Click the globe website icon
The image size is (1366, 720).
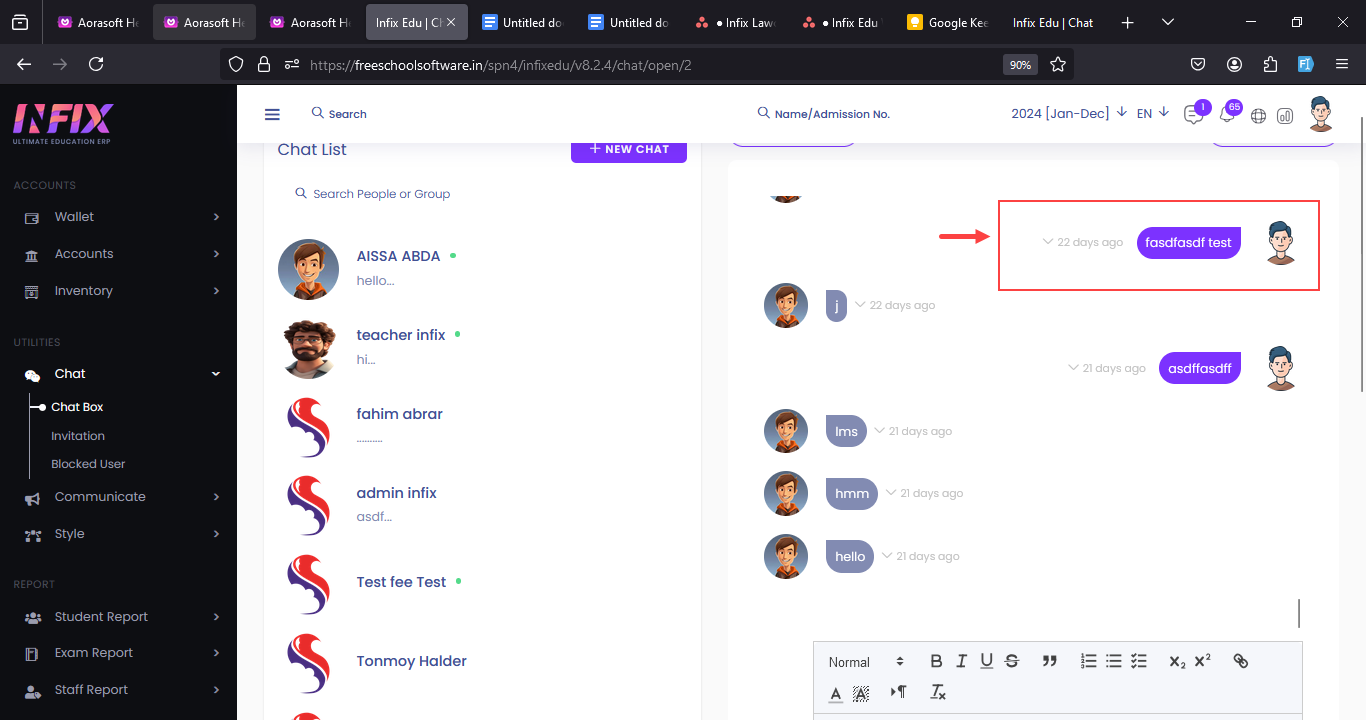[1258, 116]
